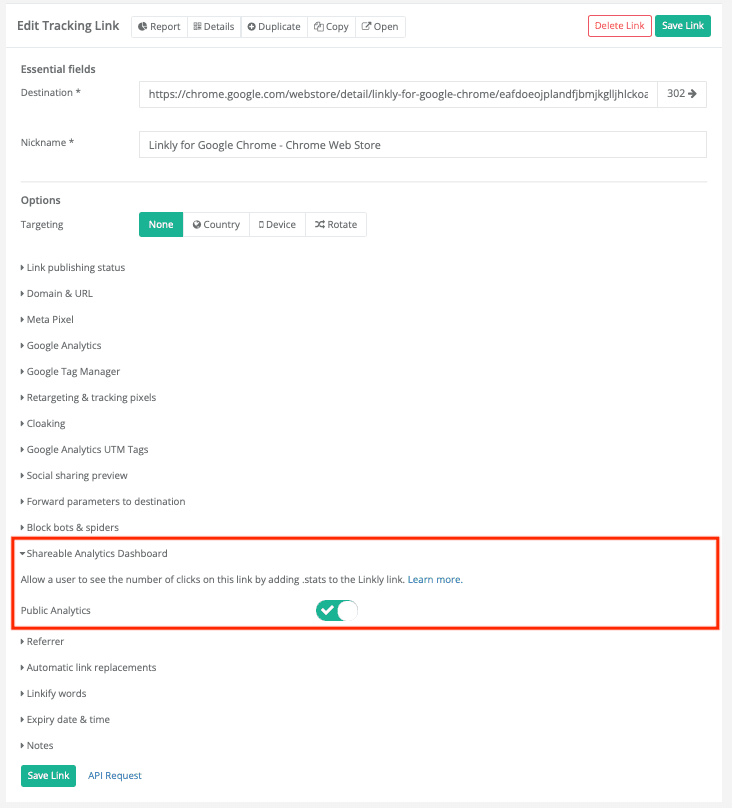Open the tracking link using the Open icon
732x808 pixels.
(x=380, y=26)
